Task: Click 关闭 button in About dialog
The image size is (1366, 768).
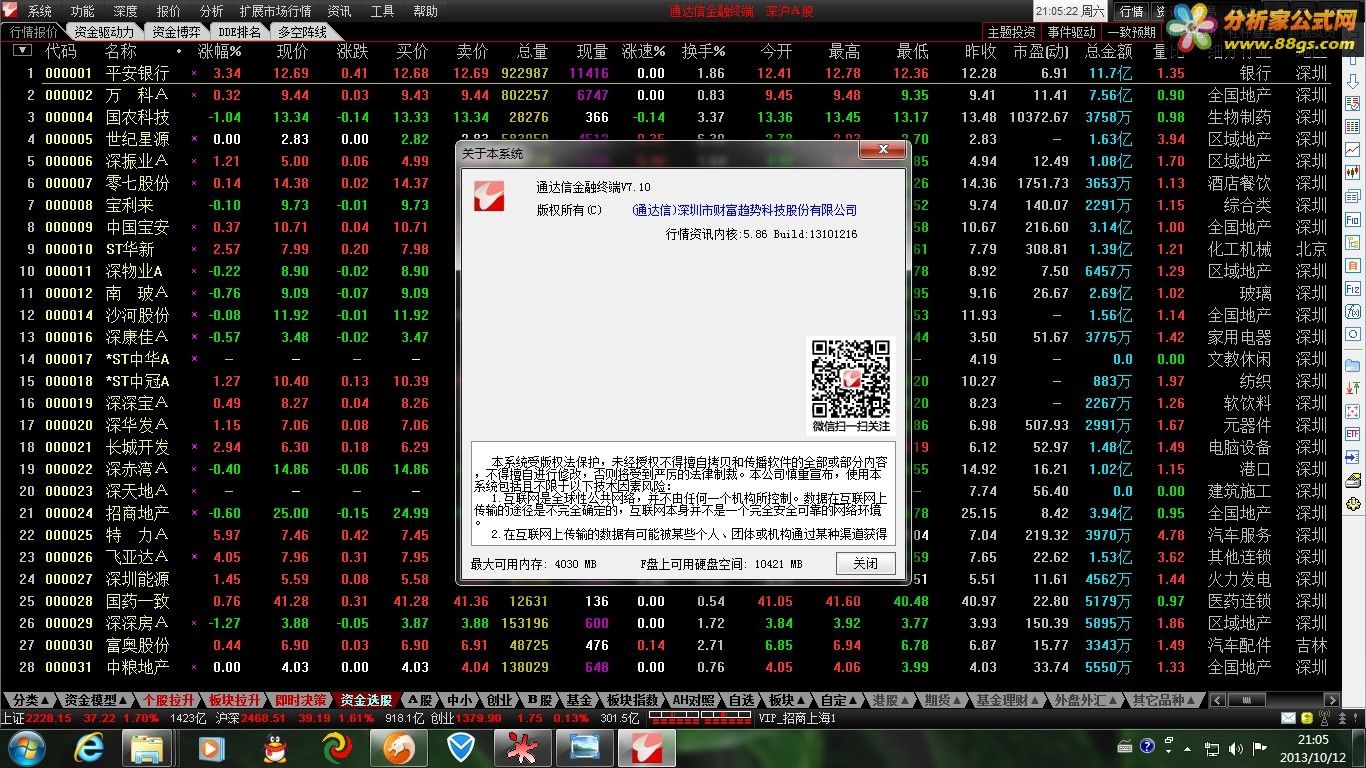Action: tap(866, 563)
